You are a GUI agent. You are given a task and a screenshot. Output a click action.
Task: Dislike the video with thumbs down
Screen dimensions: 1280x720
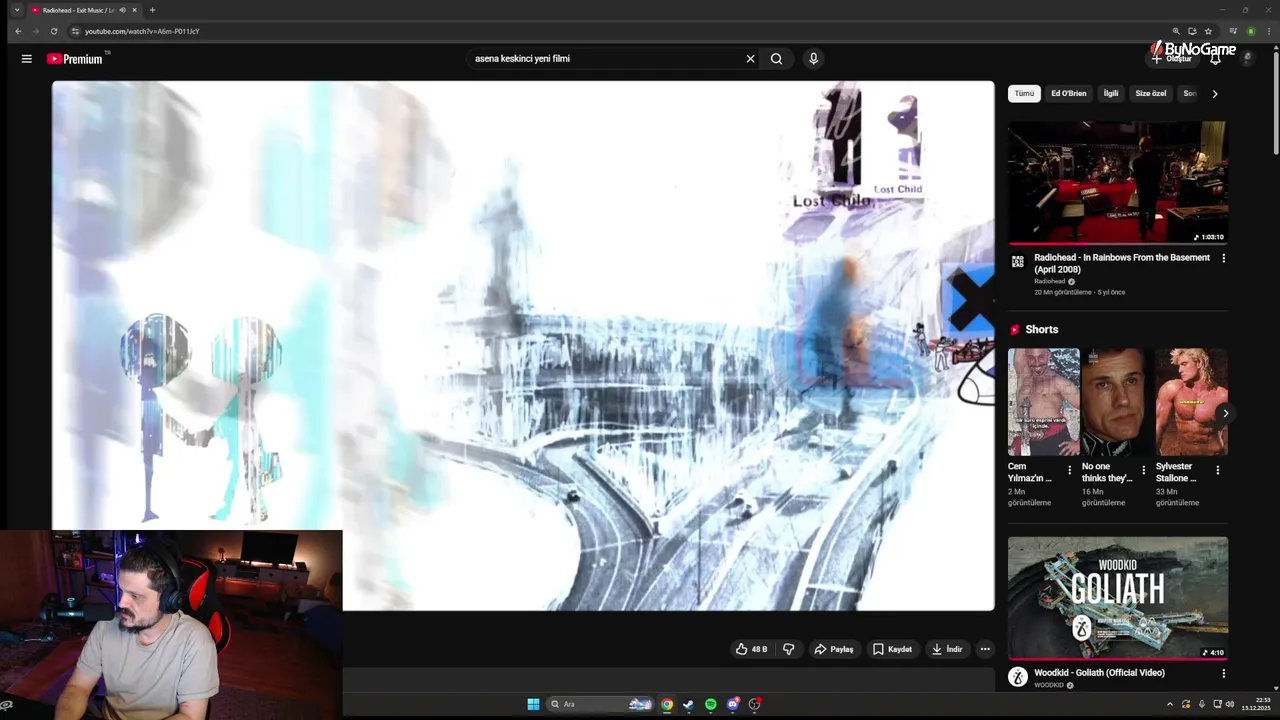click(x=788, y=649)
